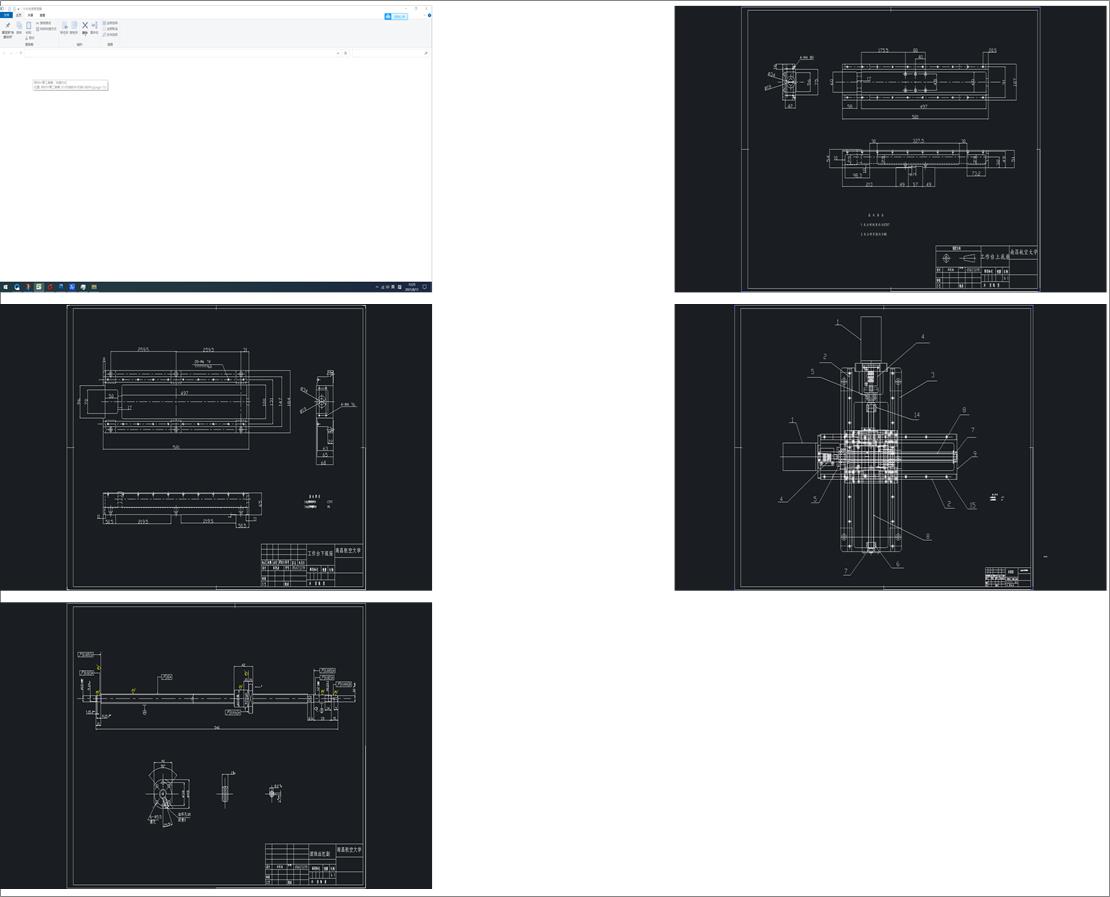Switch to the Home ribbon tab
The width and height of the screenshot is (1110, 897).
coord(18,15)
